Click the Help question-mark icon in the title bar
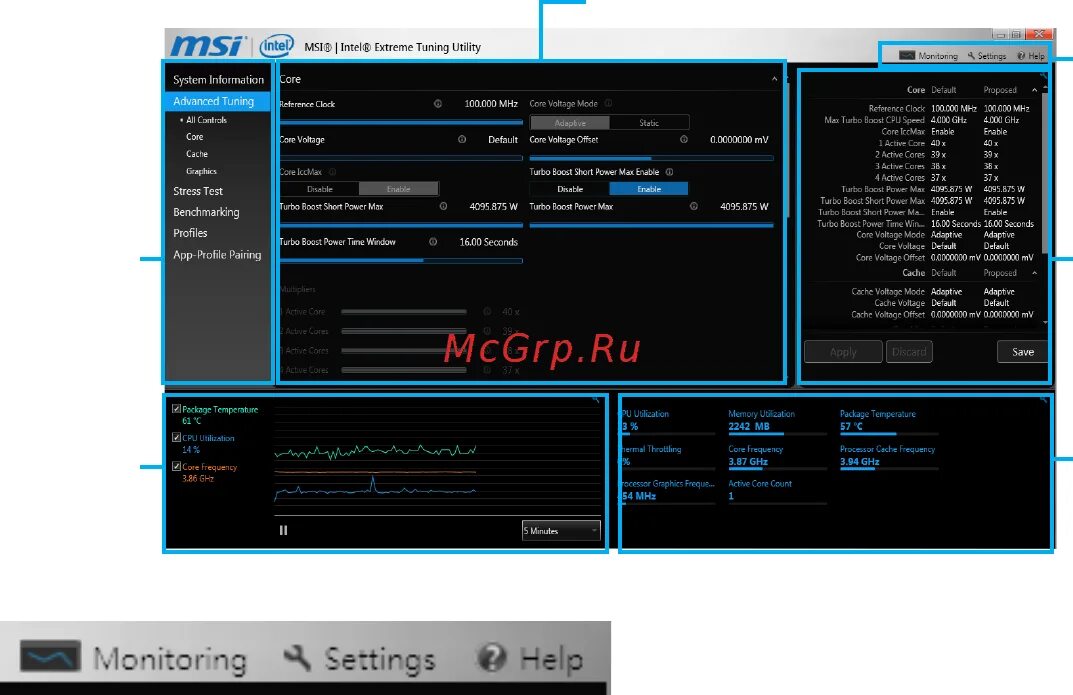 click(1021, 55)
